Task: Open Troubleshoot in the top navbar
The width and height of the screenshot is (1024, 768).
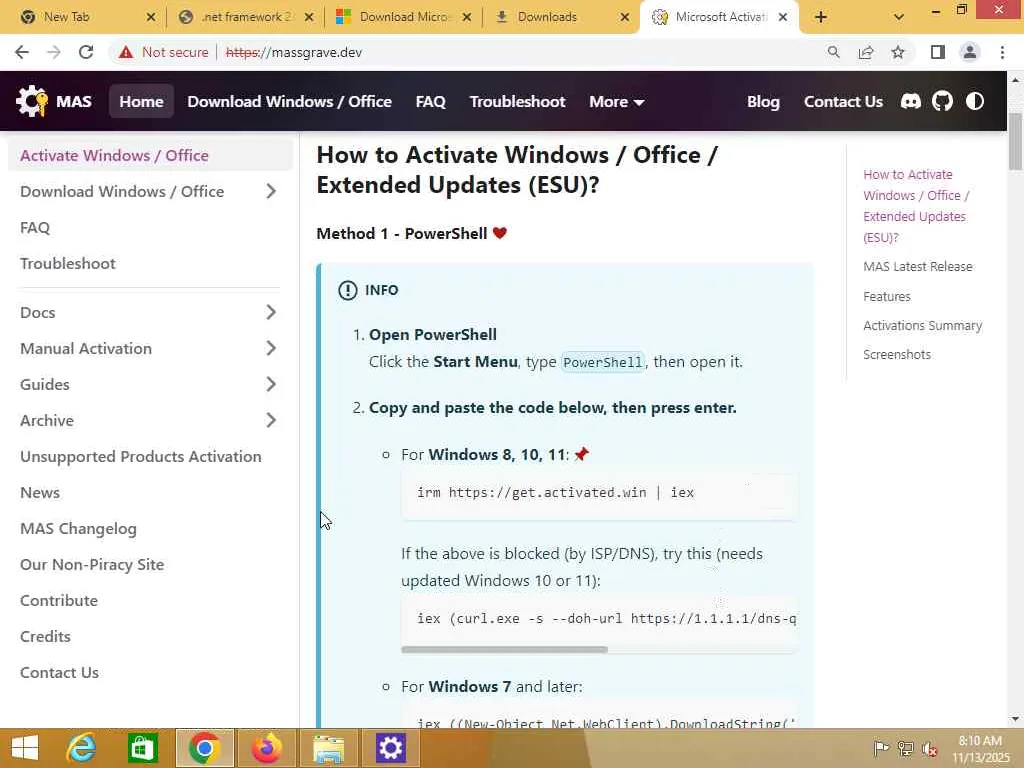Action: pos(517,101)
